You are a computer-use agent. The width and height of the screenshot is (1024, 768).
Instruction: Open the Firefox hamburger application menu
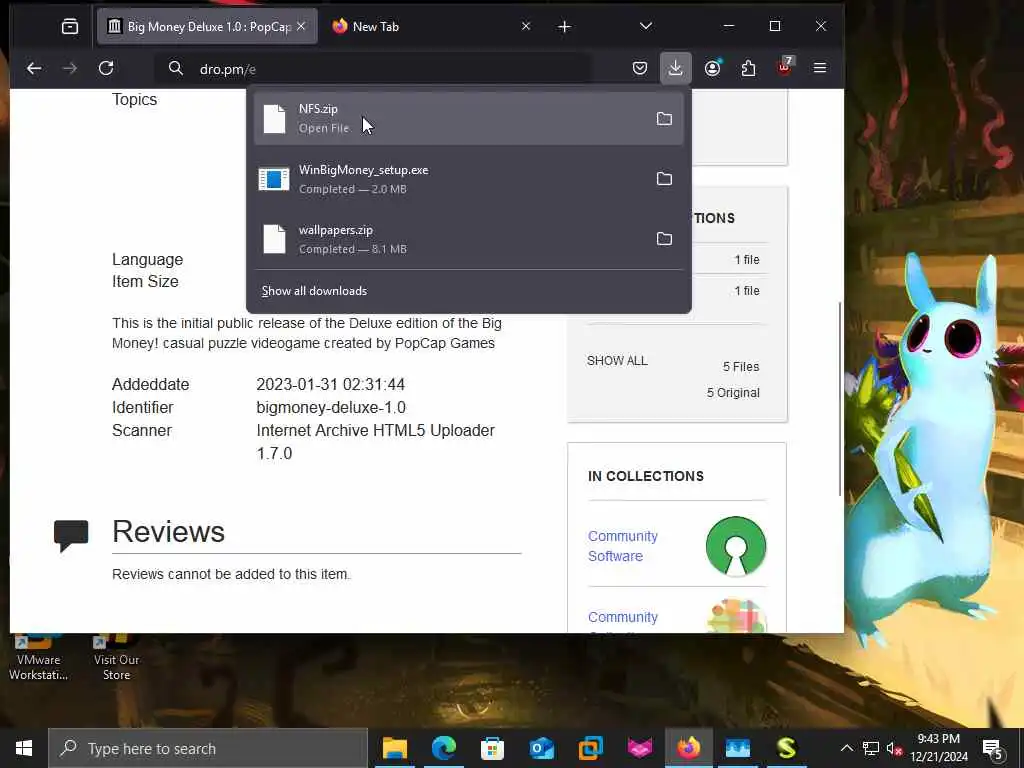pyautogui.click(x=820, y=68)
